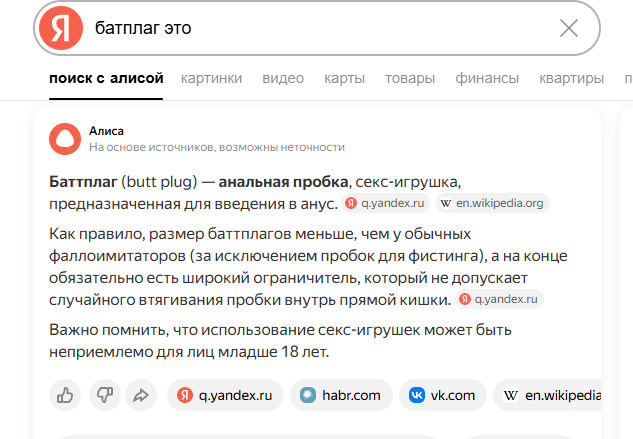633x439 pixels.
Task: Click q.yandex.ru citation after second paragraph
Action: coord(499,298)
